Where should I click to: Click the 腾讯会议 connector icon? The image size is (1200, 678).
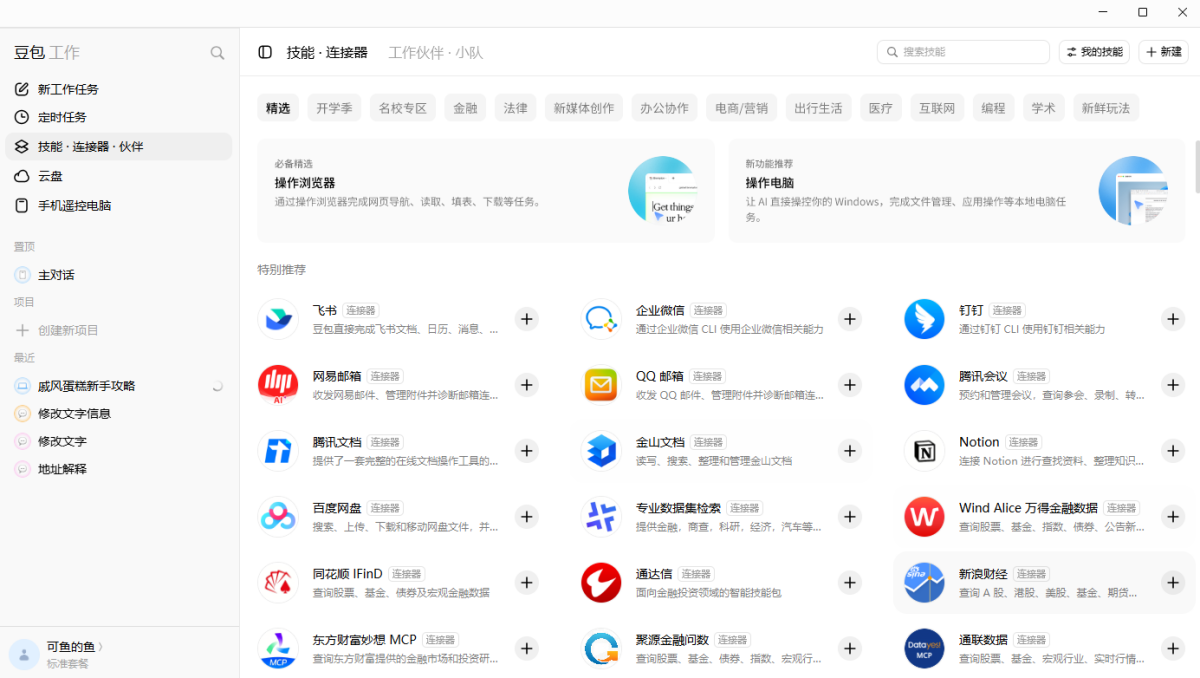(x=924, y=385)
